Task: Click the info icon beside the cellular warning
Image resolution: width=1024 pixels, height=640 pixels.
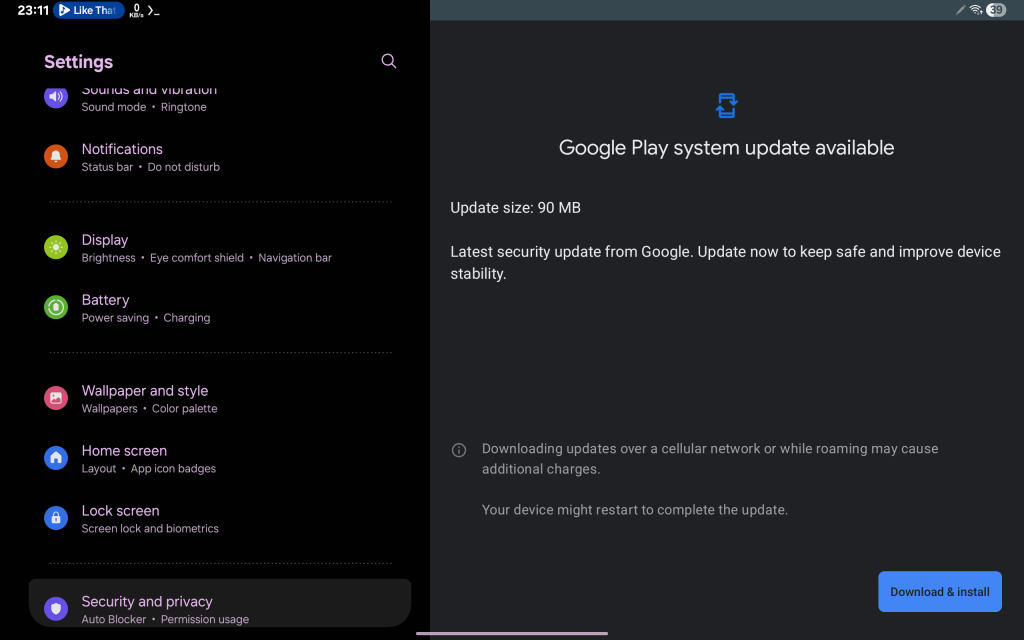Action: pyautogui.click(x=459, y=450)
